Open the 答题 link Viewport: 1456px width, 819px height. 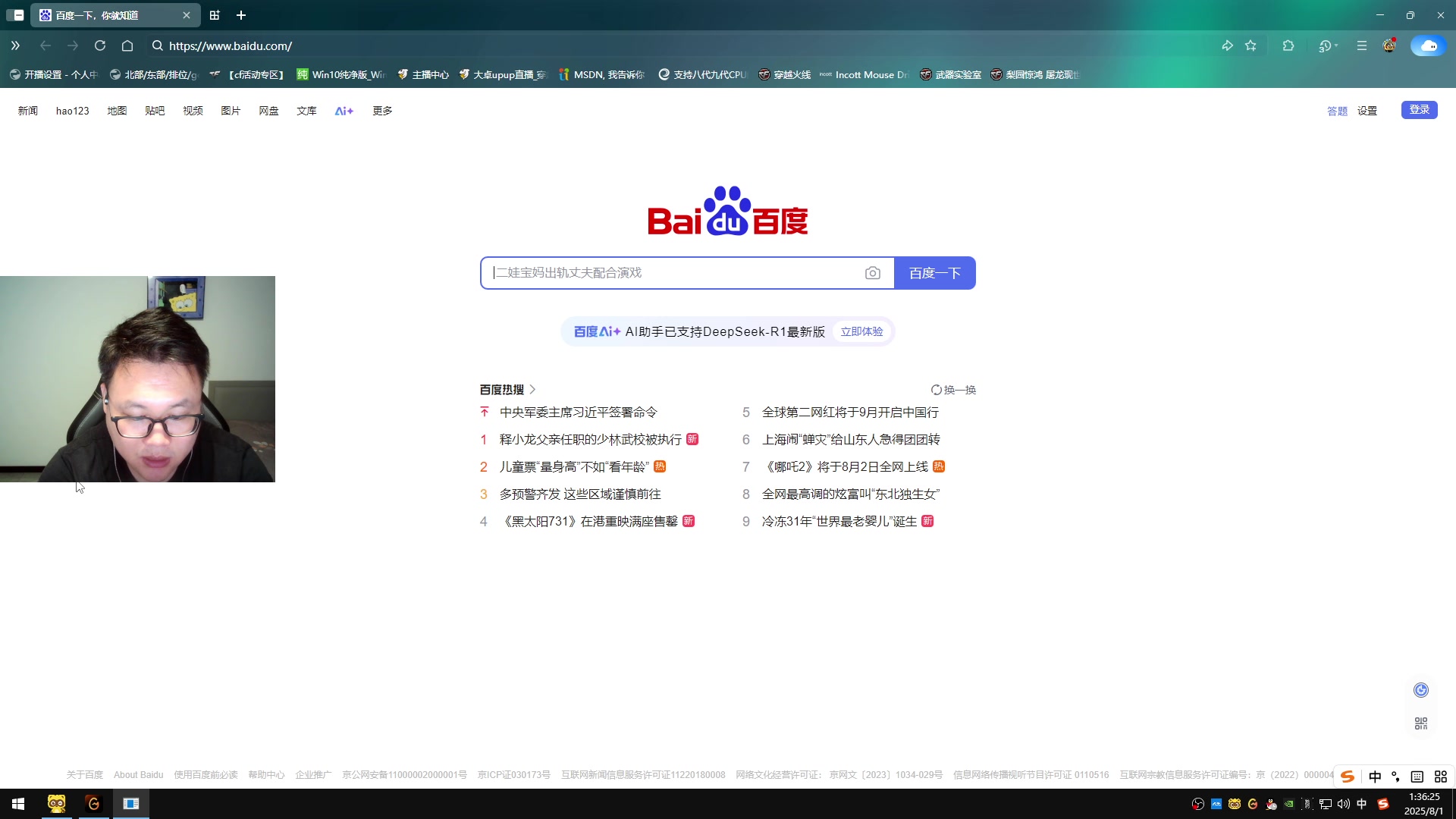coord(1337,111)
